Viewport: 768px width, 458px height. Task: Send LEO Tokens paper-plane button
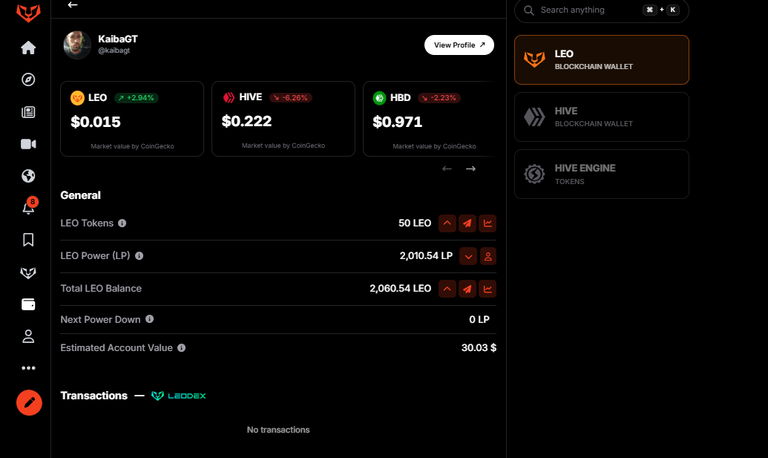467,223
